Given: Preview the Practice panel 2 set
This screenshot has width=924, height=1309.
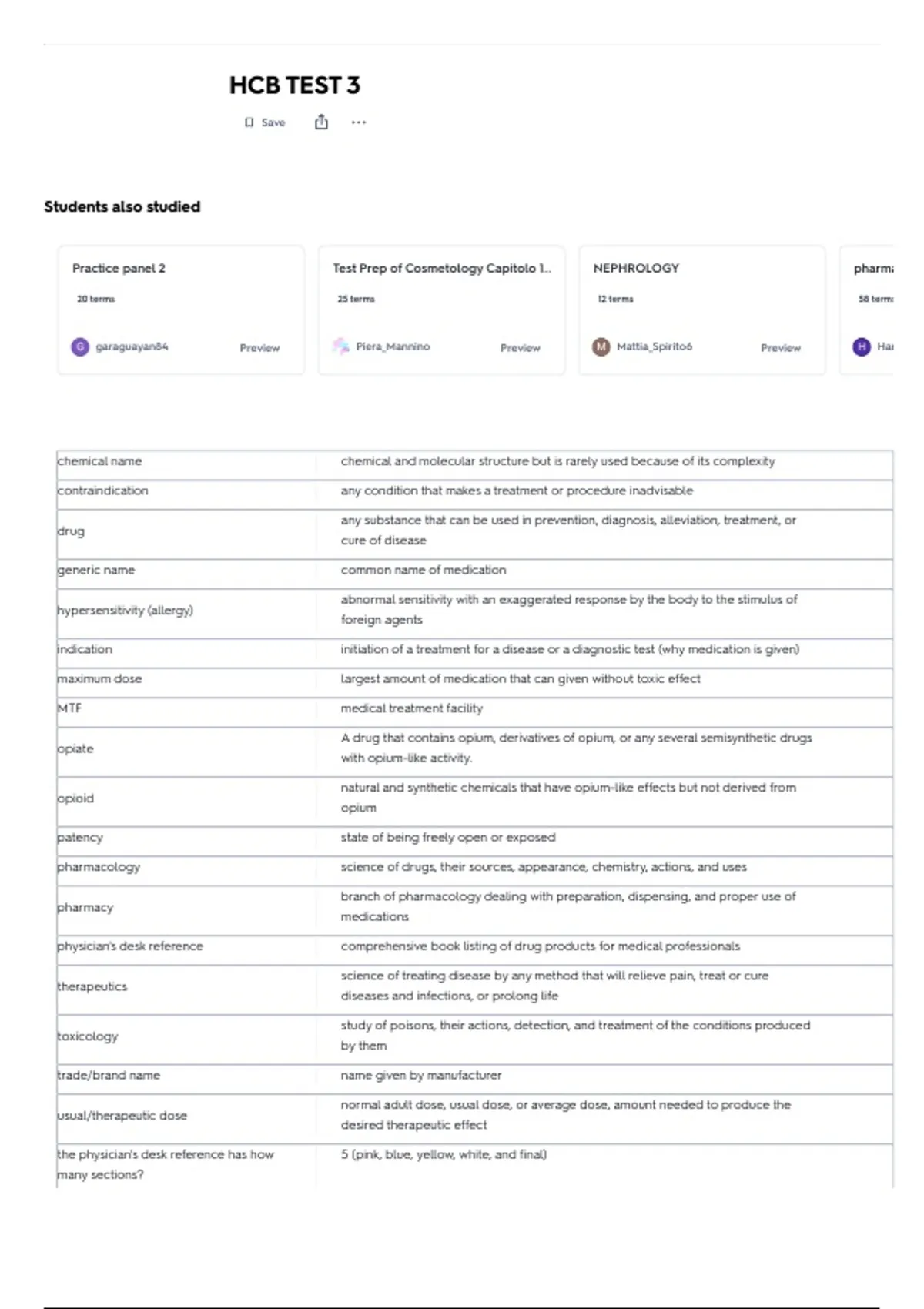Looking at the screenshot, I should (x=259, y=348).
